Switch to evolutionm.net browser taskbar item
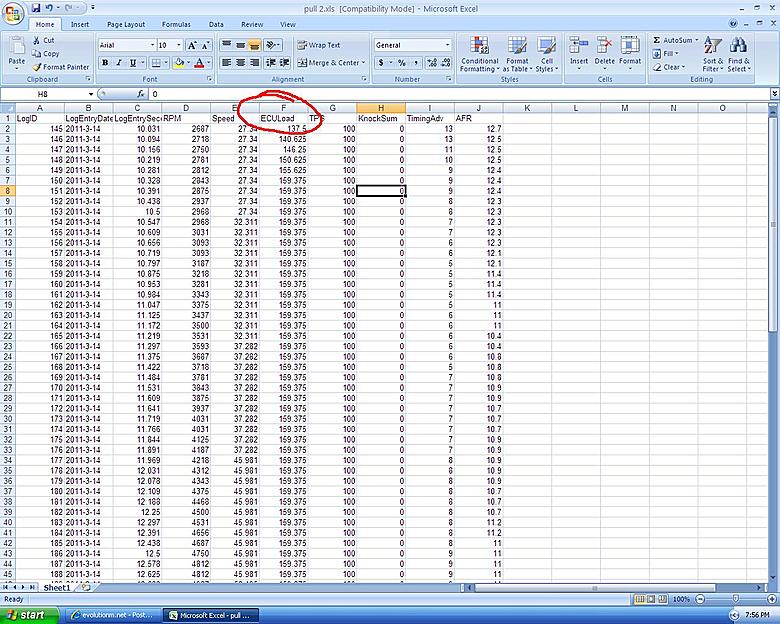Viewport: 780px width, 624px height. 112,615
